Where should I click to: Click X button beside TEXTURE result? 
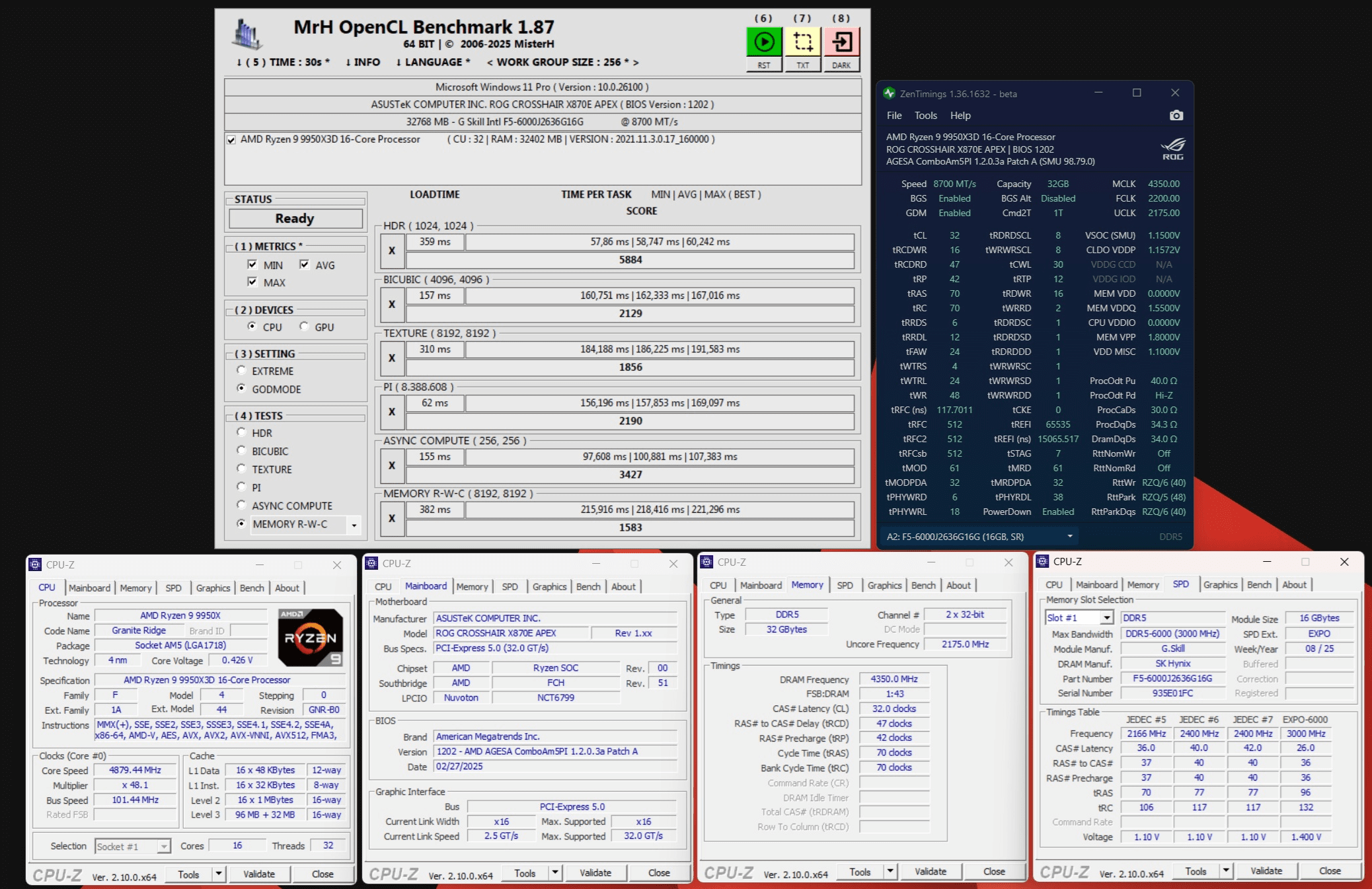[x=392, y=358]
